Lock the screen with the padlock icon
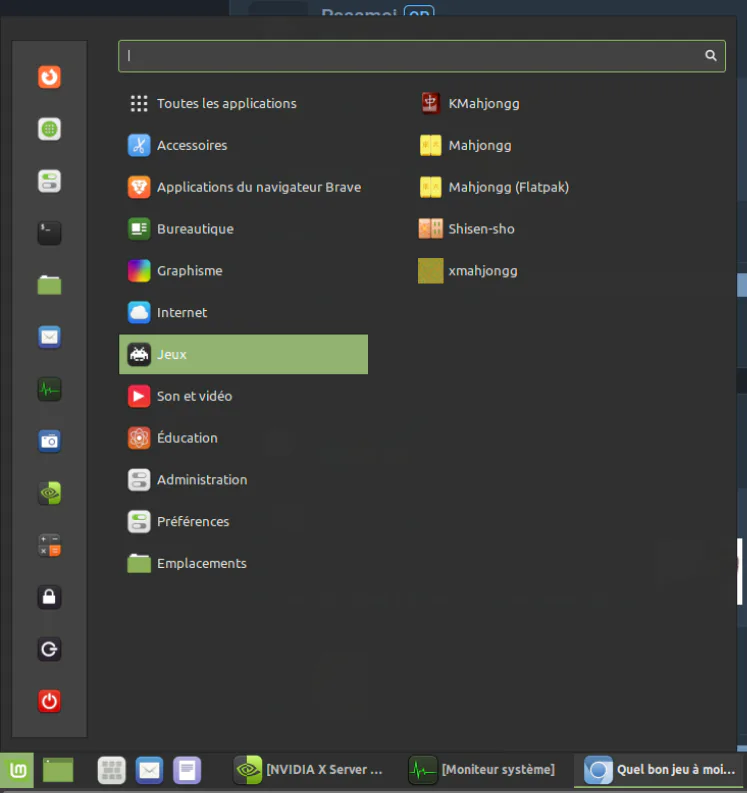Viewport: 747px width, 793px height. point(49,597)
